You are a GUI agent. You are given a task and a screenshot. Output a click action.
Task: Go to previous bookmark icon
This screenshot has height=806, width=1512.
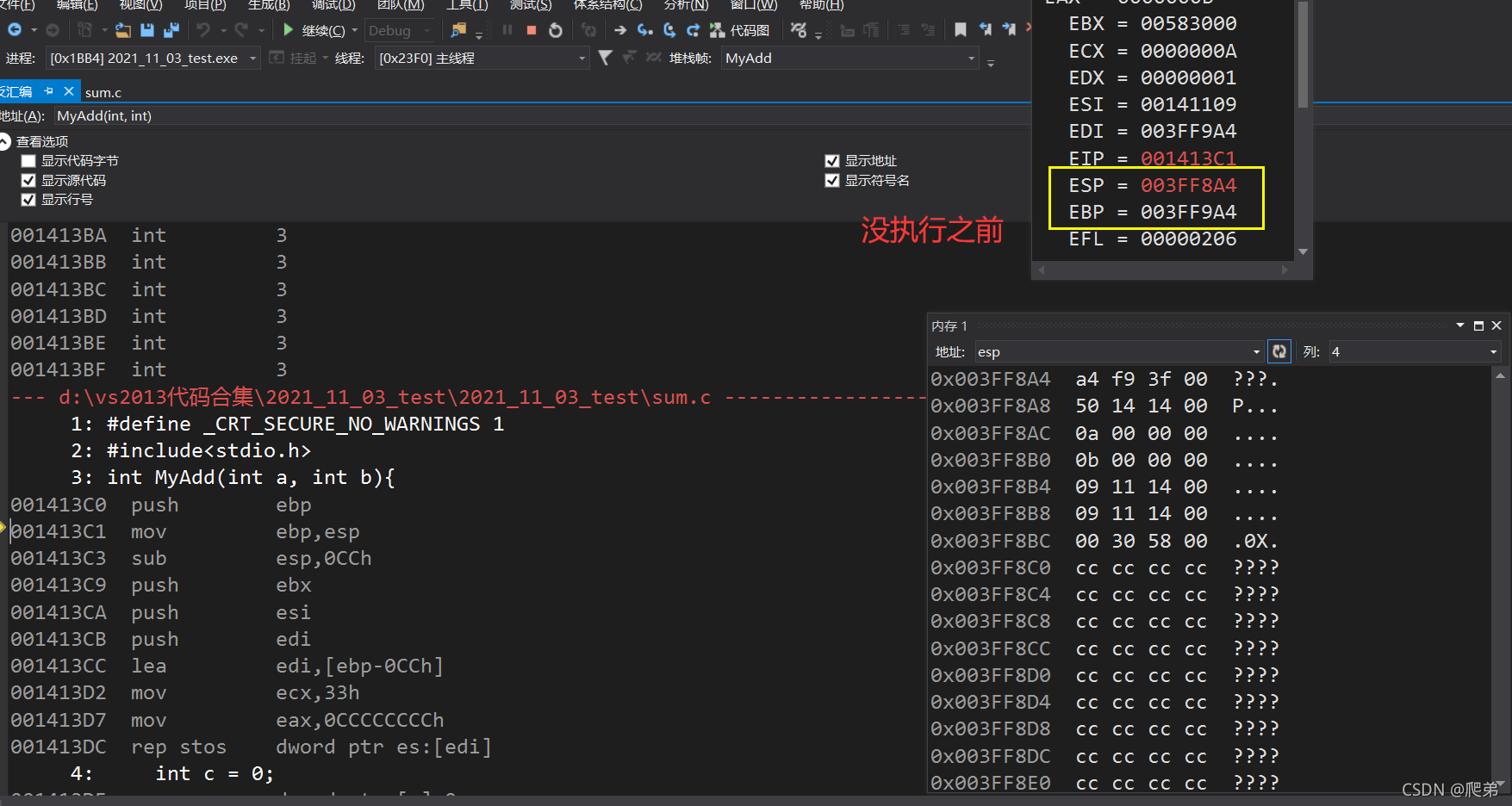[x=985, y=30]
